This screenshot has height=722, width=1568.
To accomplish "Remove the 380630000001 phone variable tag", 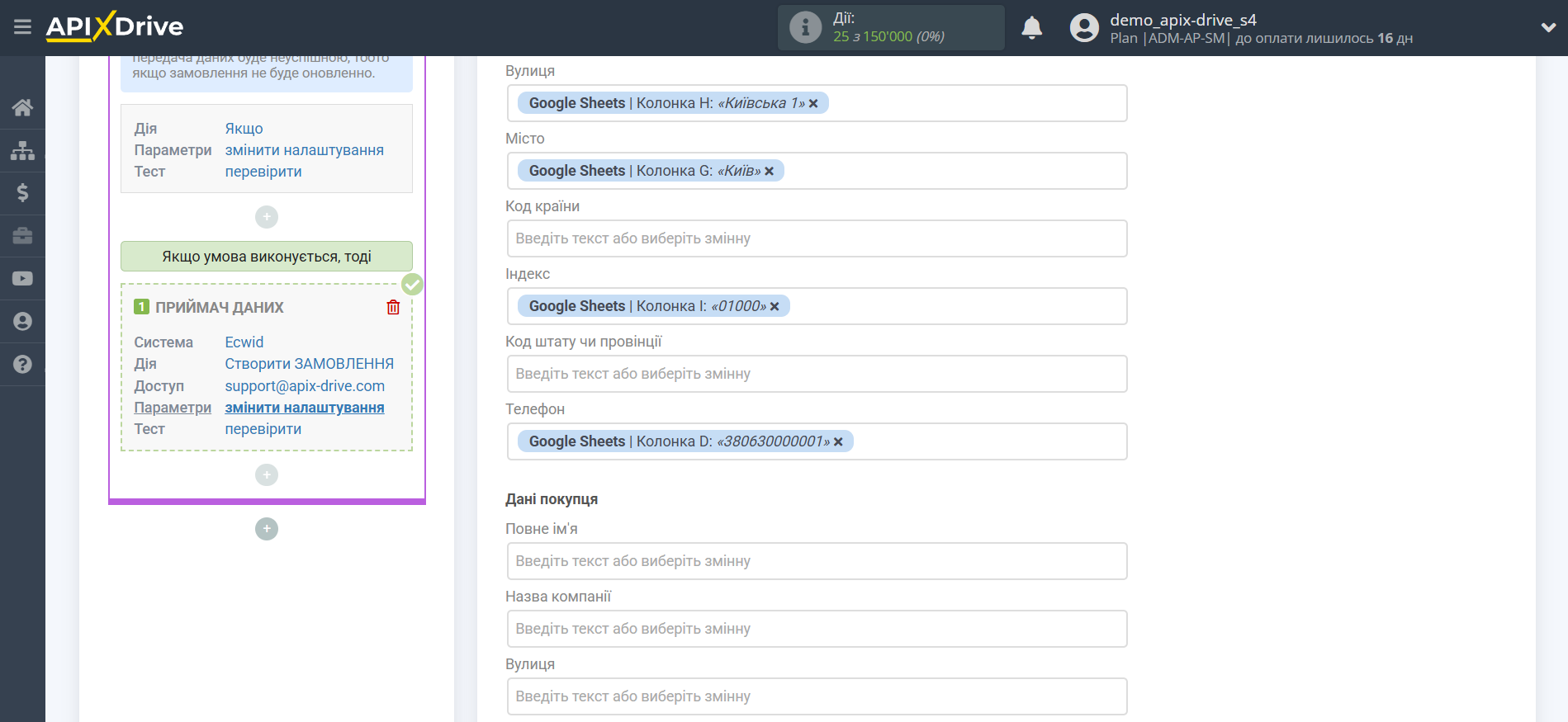I will [838, 441].
